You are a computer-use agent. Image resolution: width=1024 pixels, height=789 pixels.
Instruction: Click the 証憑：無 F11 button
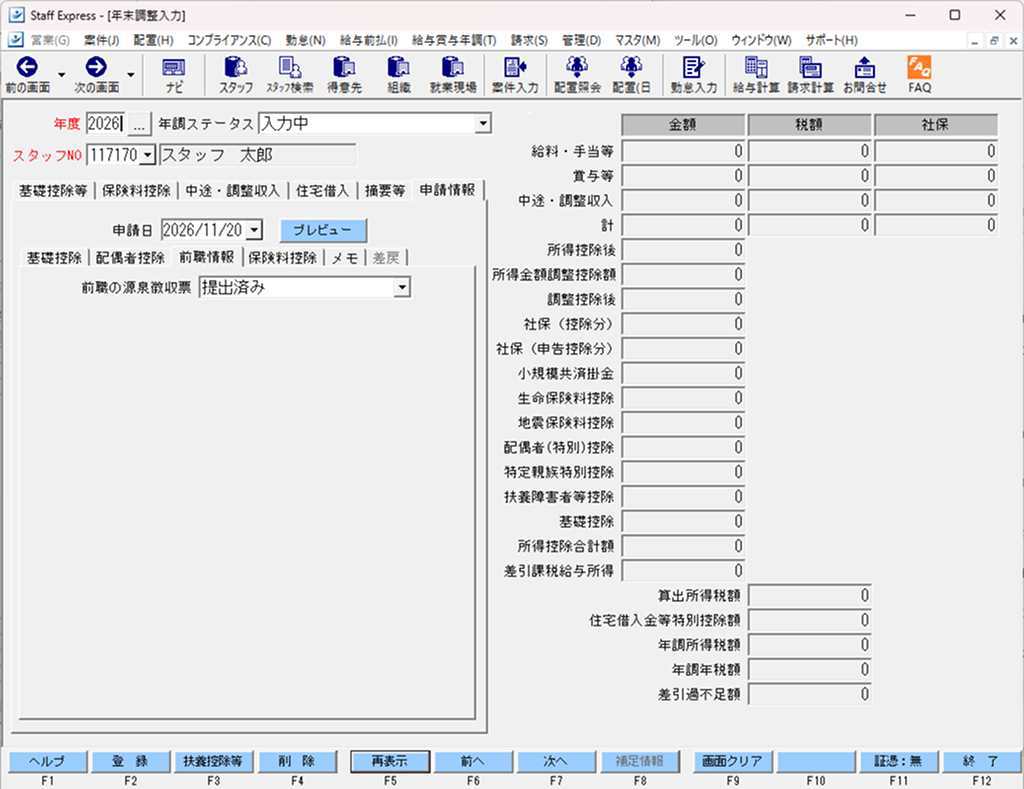(x=899, y=762)
